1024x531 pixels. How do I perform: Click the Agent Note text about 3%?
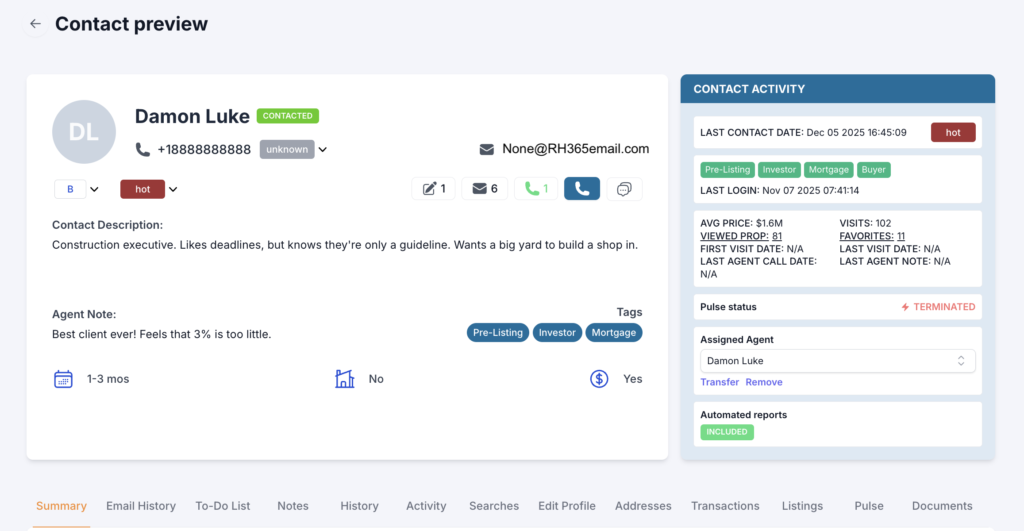pyautogui.click(x=161, y=334)
